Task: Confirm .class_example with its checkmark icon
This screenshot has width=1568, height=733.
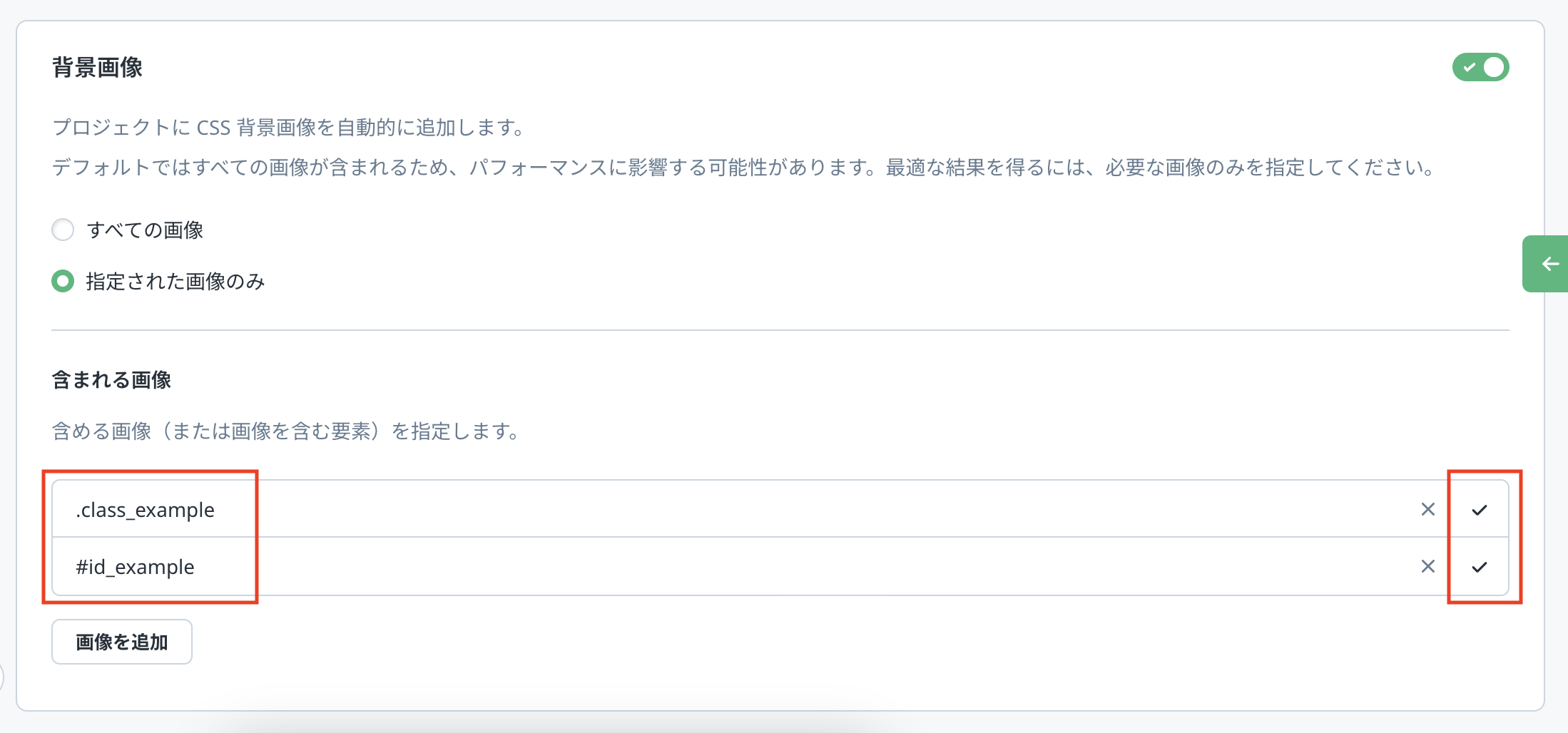Action: (x=1480, y=509)
